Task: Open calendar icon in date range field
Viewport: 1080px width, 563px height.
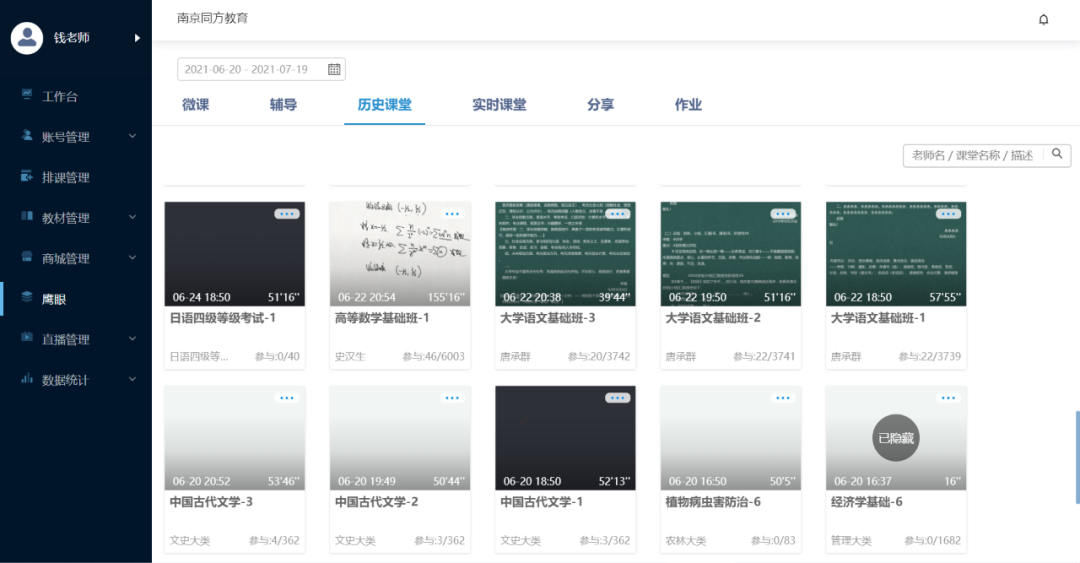Action: pos(334,69)
